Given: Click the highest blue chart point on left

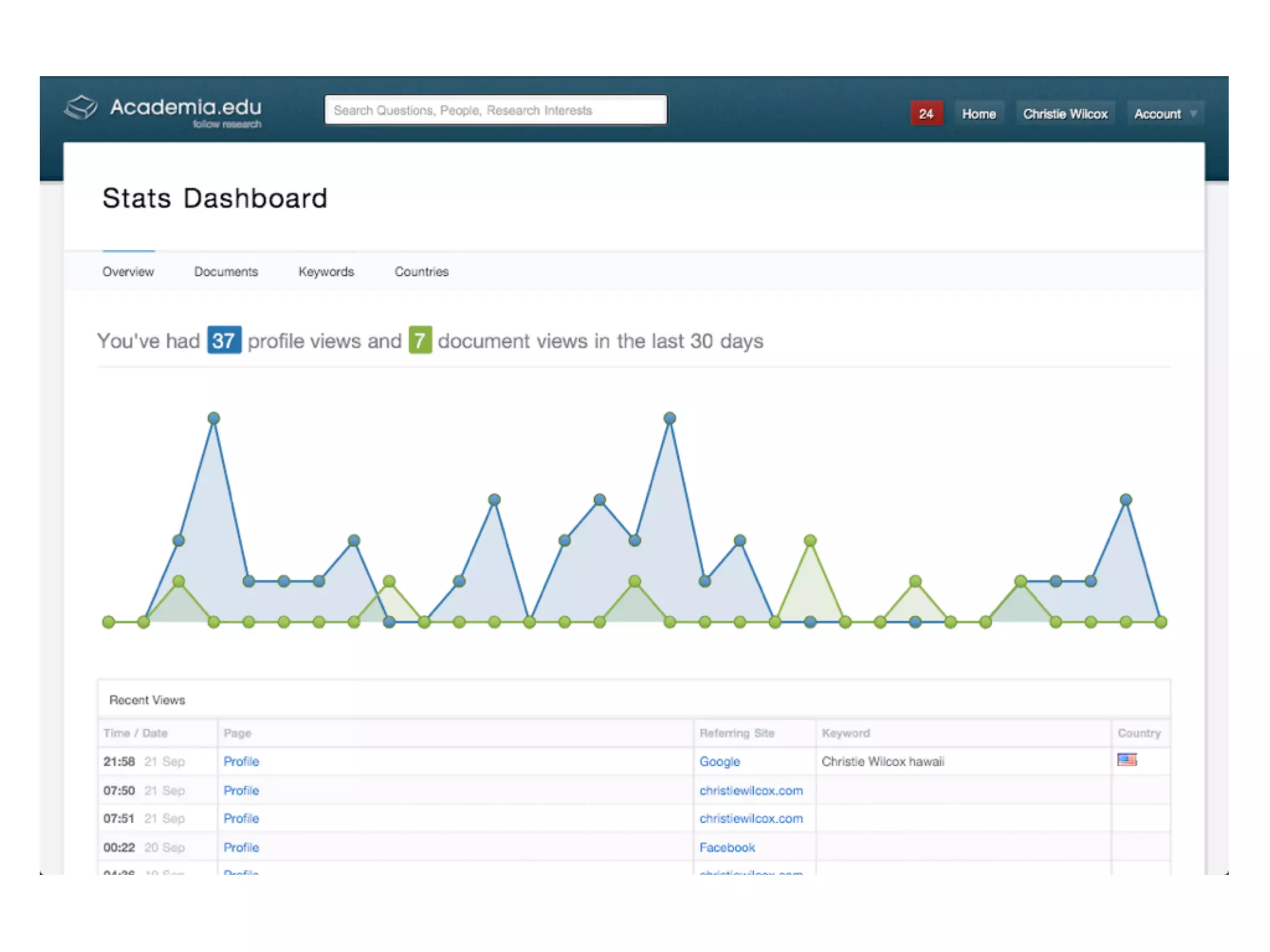Looking at the screenshot, I should (x=214, y=418).
